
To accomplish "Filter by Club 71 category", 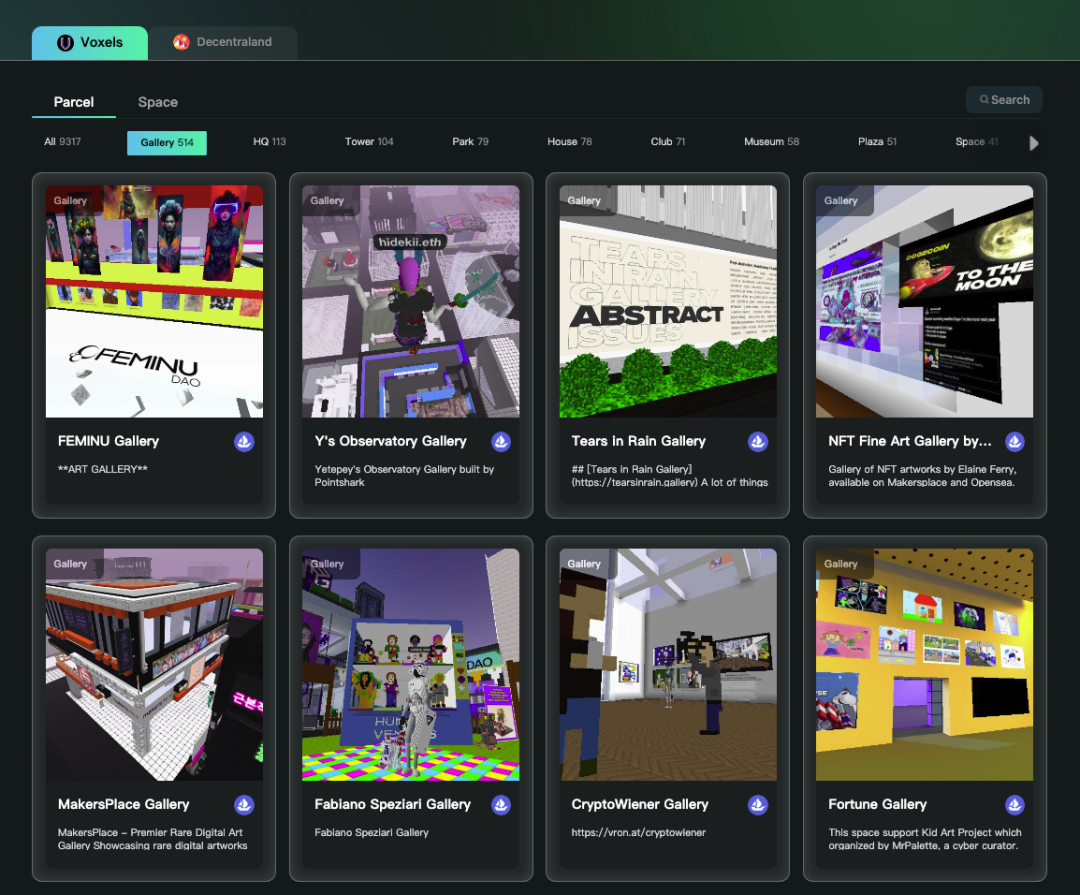I will [x=668, y=142].
